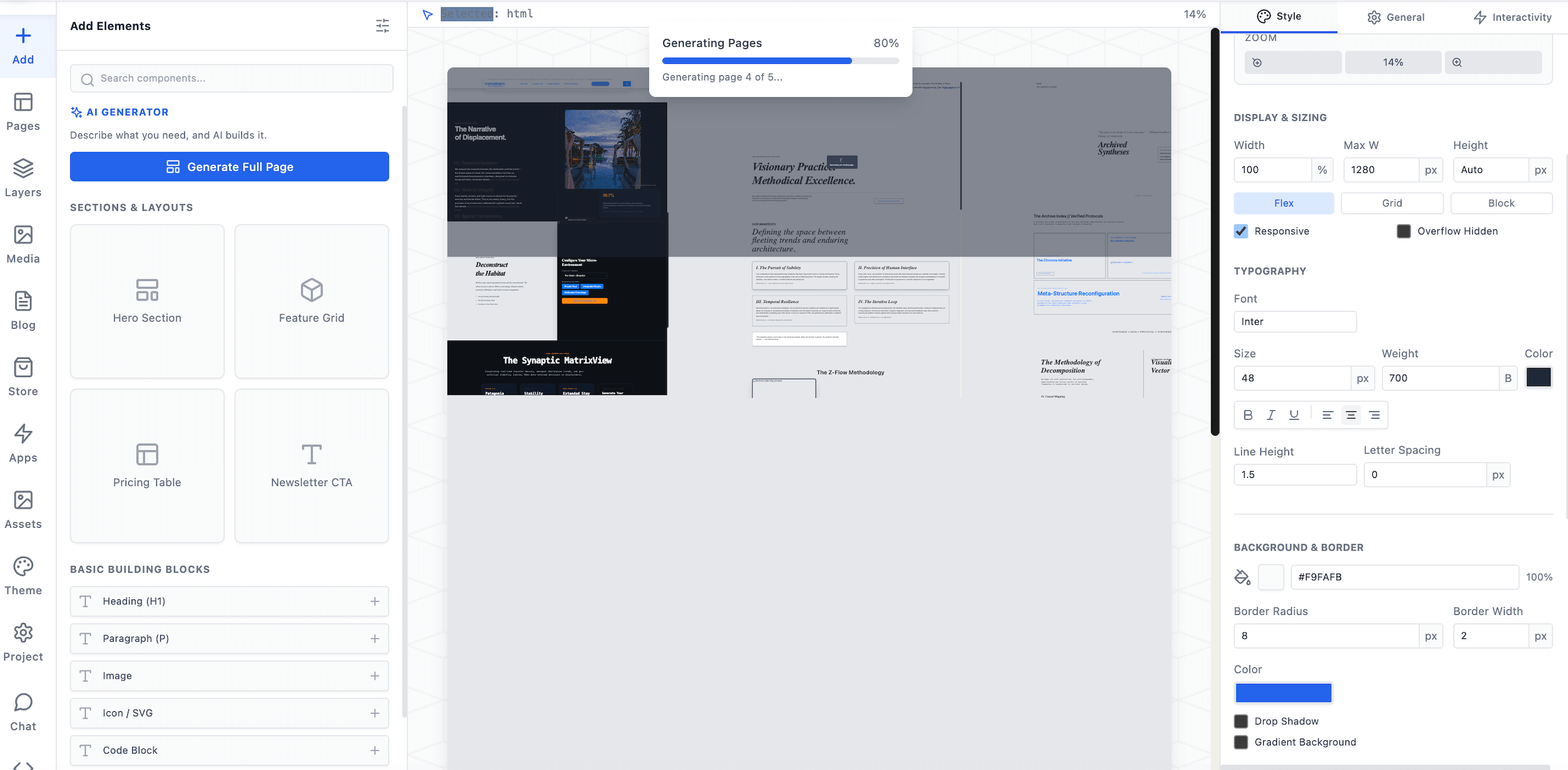Switch to the General tab
This screenshot has width=1568, height=770.
[1395, 17]
